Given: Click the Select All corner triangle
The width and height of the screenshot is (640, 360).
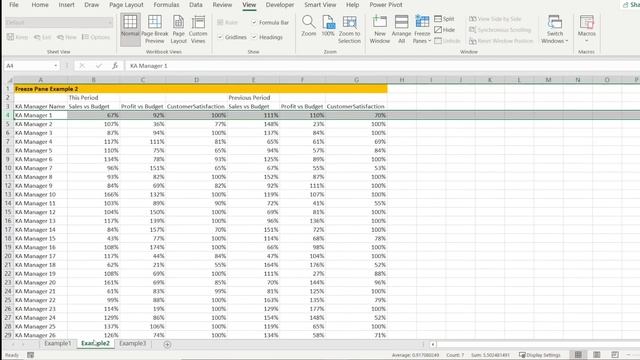Looking at the screenshot, I should [9, 80].
